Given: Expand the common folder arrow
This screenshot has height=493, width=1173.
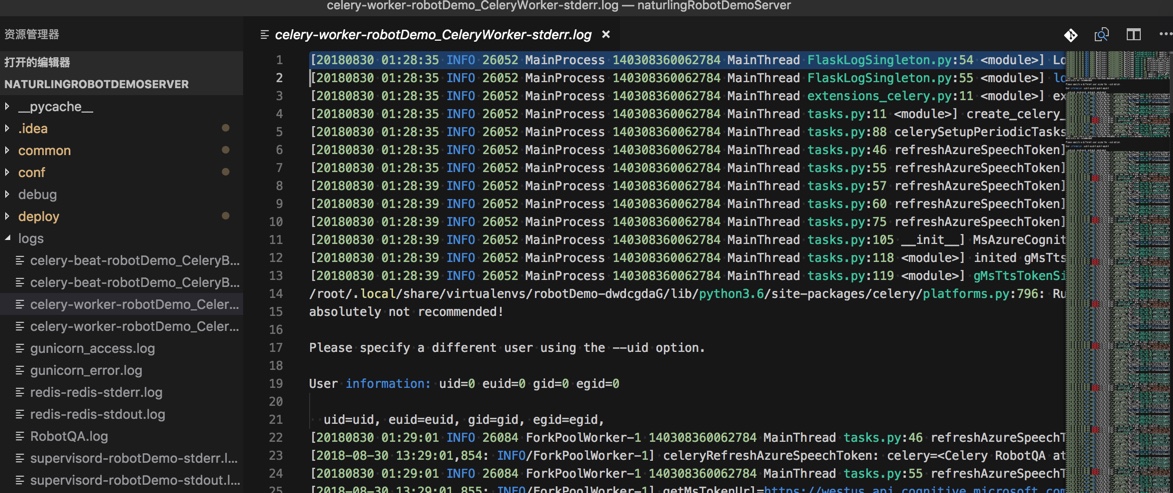Looking at the screenshot, I should 8,151.
